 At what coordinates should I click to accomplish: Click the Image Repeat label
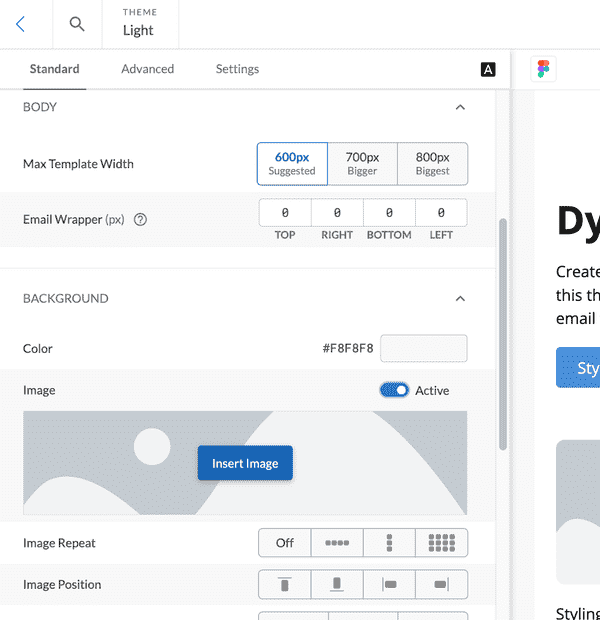click(x=59, y=543)
